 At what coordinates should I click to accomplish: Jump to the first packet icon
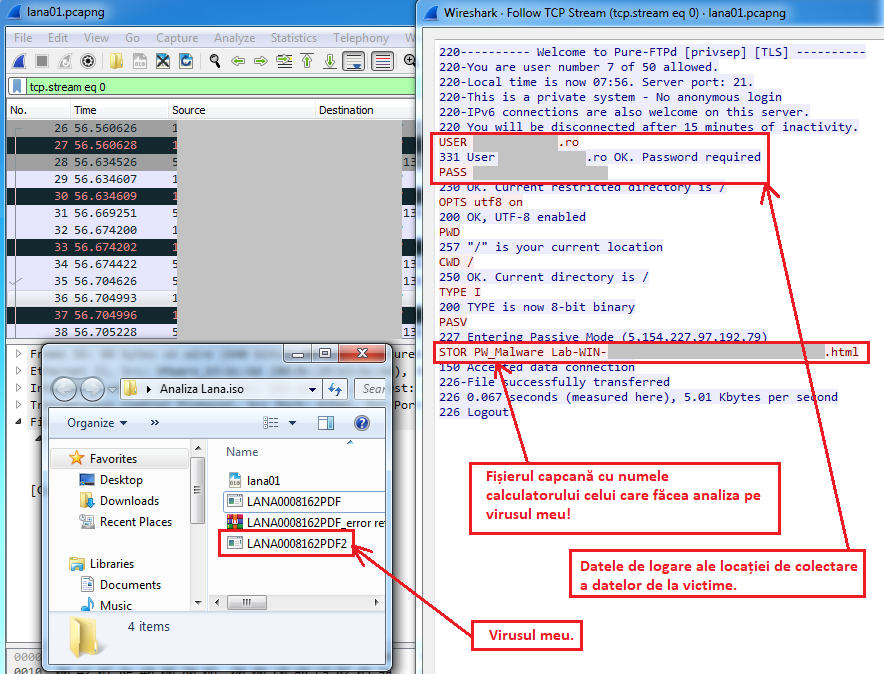pyautogui.click(x=307, y=61)
